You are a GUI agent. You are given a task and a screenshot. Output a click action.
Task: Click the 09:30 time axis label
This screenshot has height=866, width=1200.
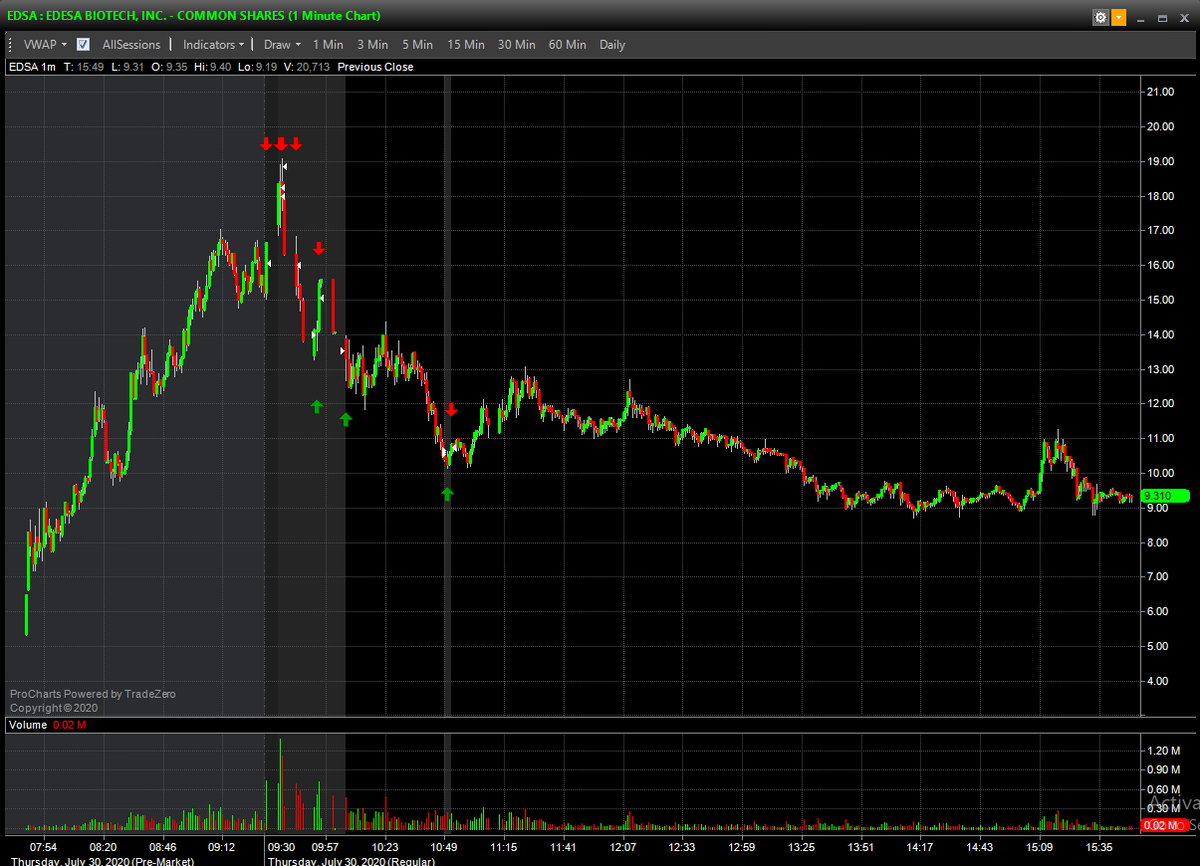coord(281,847)
